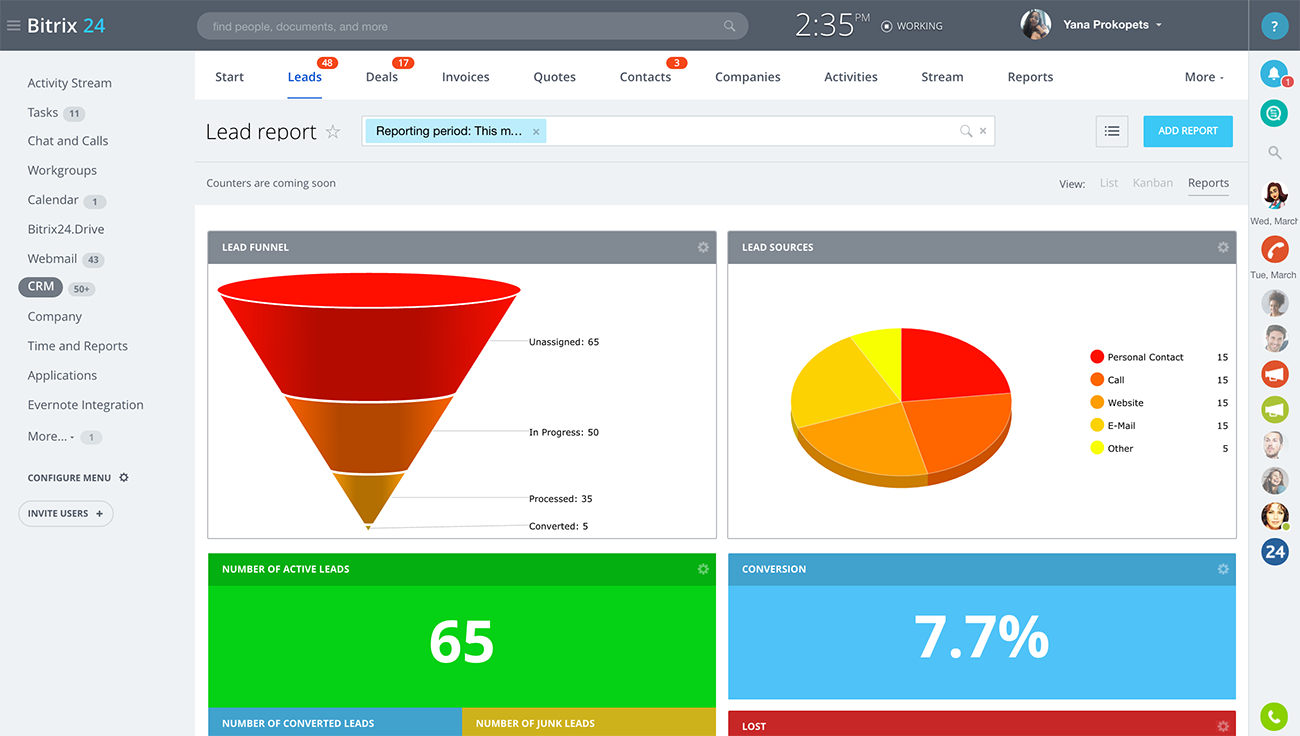Expand the More item in left sidebar
1300x736 pixels.
tap(50, 436)
